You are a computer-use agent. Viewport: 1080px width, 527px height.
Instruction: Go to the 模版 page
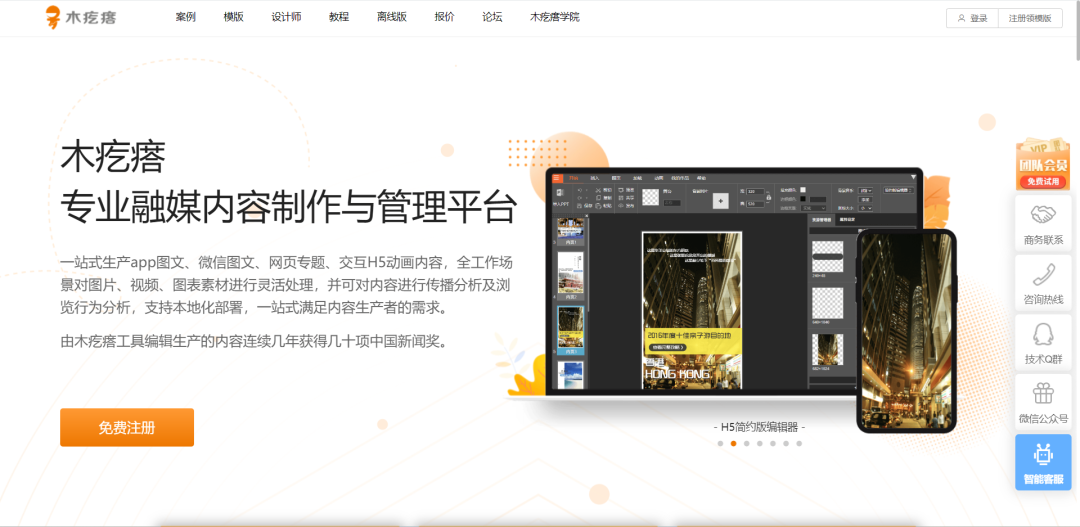(233, 17)
